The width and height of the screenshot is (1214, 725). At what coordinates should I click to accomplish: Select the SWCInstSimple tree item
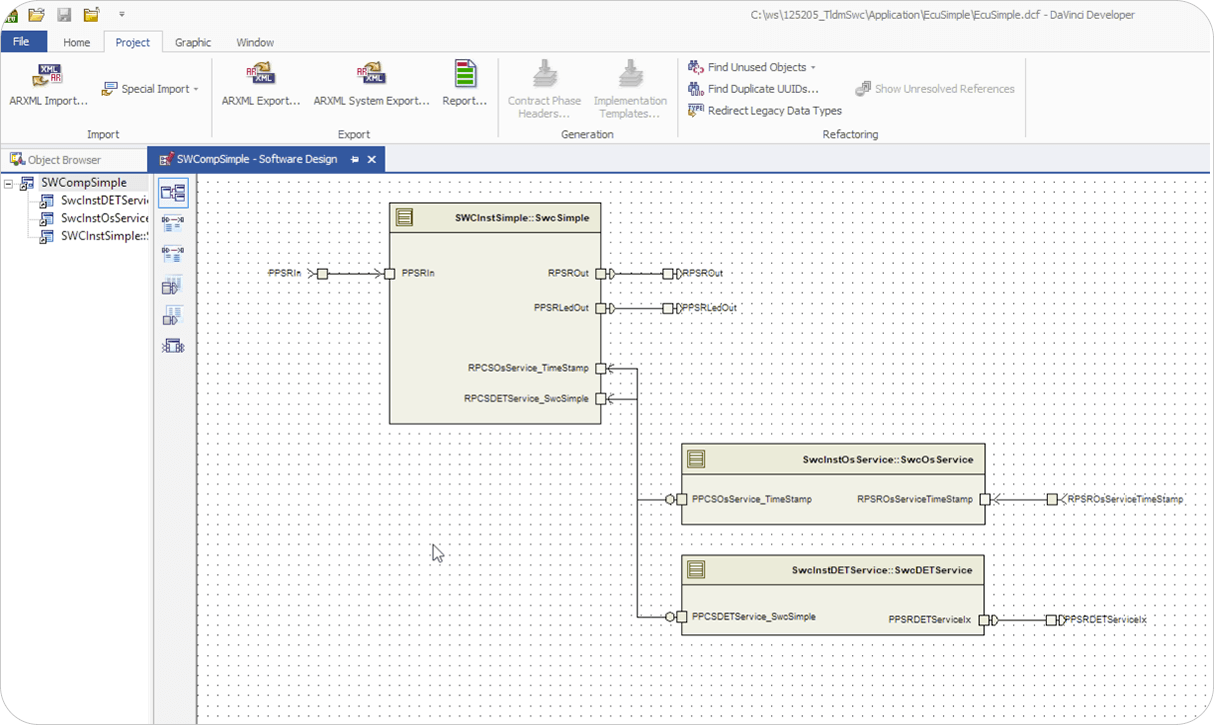point(104,236)
